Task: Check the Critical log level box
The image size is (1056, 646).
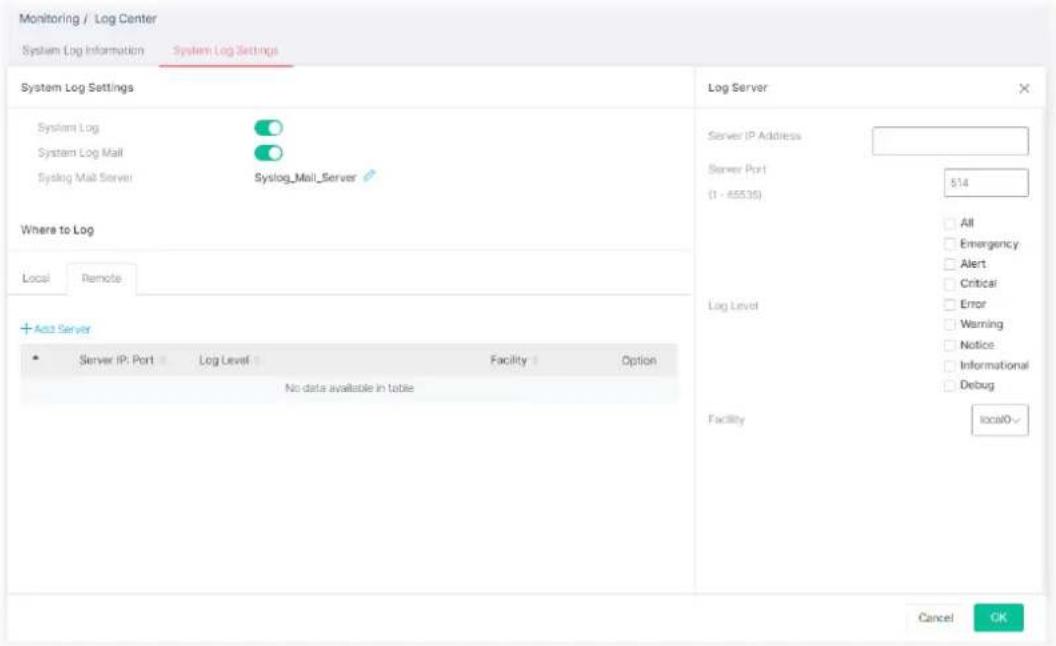Action: 950,284
